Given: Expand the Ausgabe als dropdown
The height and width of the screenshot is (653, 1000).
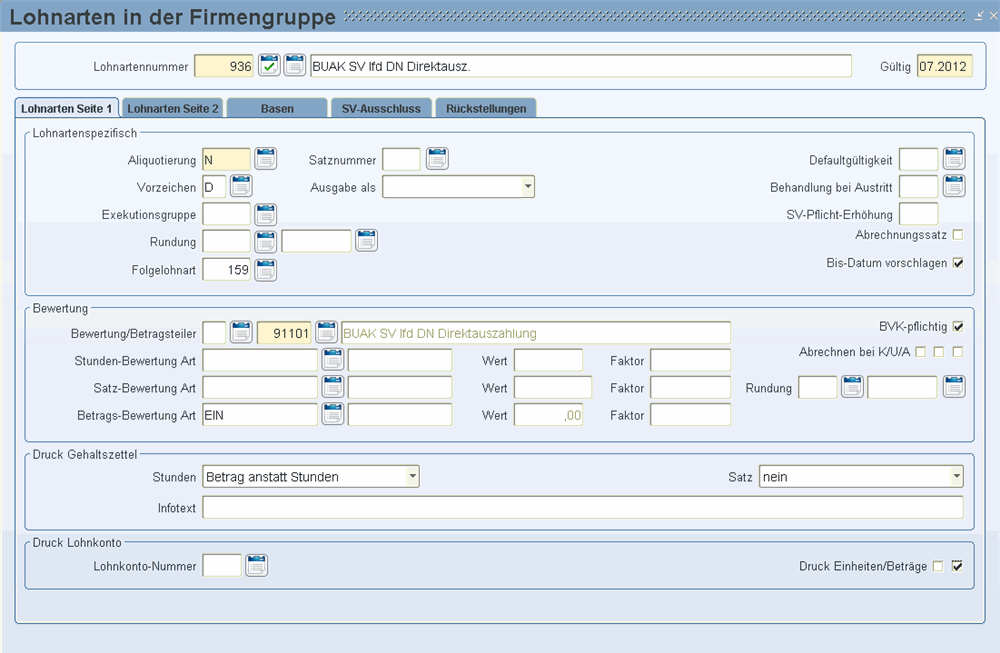Looking at the screenshot, I should click(x=528, y=187).
